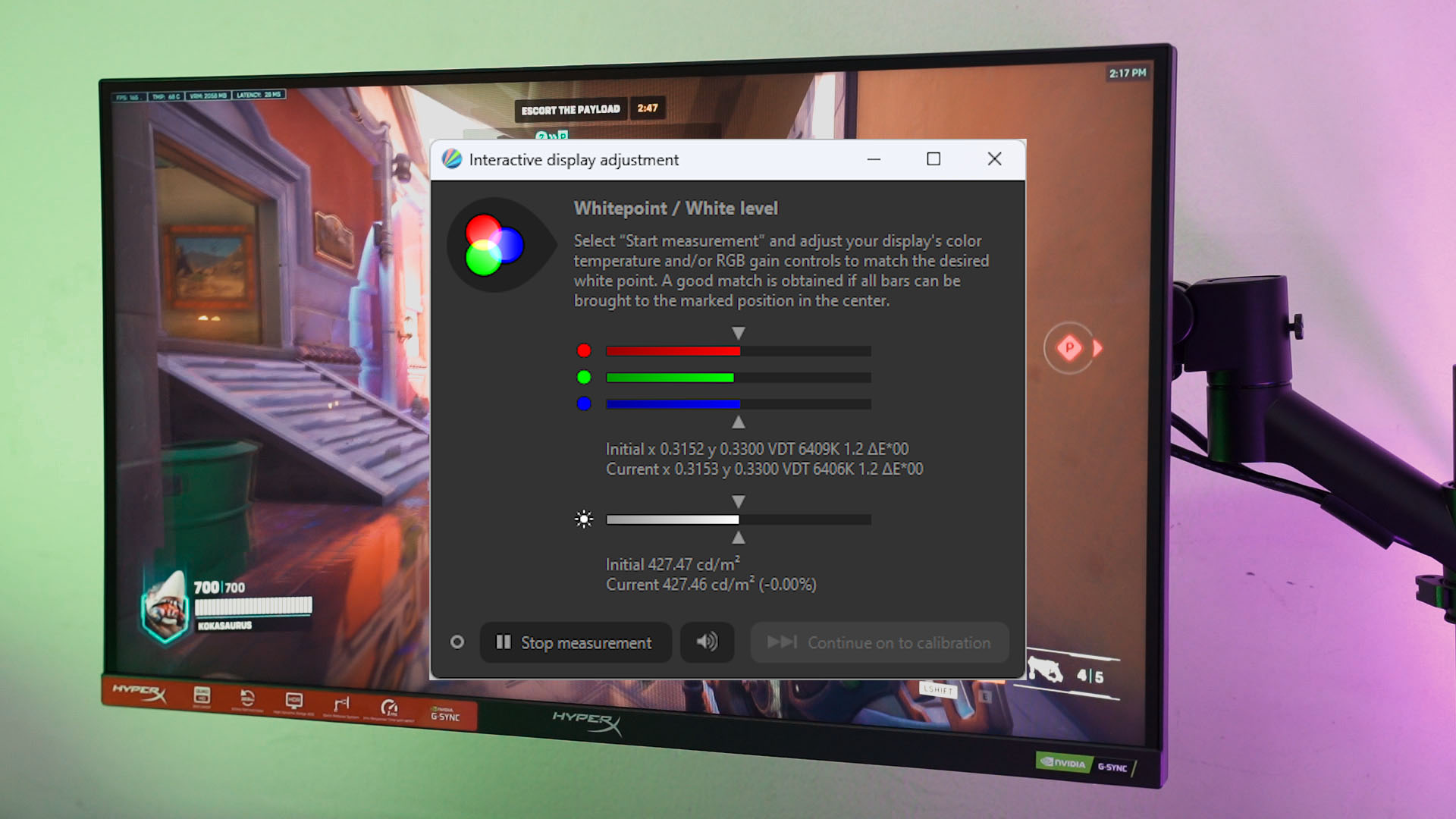Click Continue on to calibration
Viewport: 1456px width, 819px height.
click(x=879, y=642)
